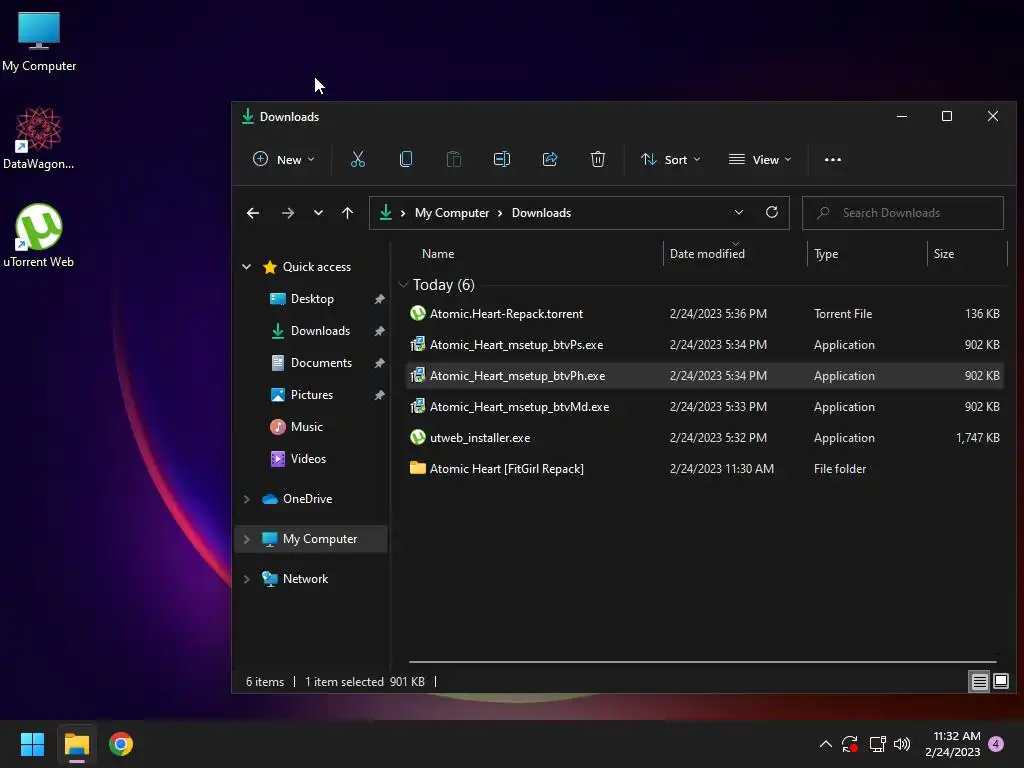Open the volume speaker tray icon

[902, 744]
